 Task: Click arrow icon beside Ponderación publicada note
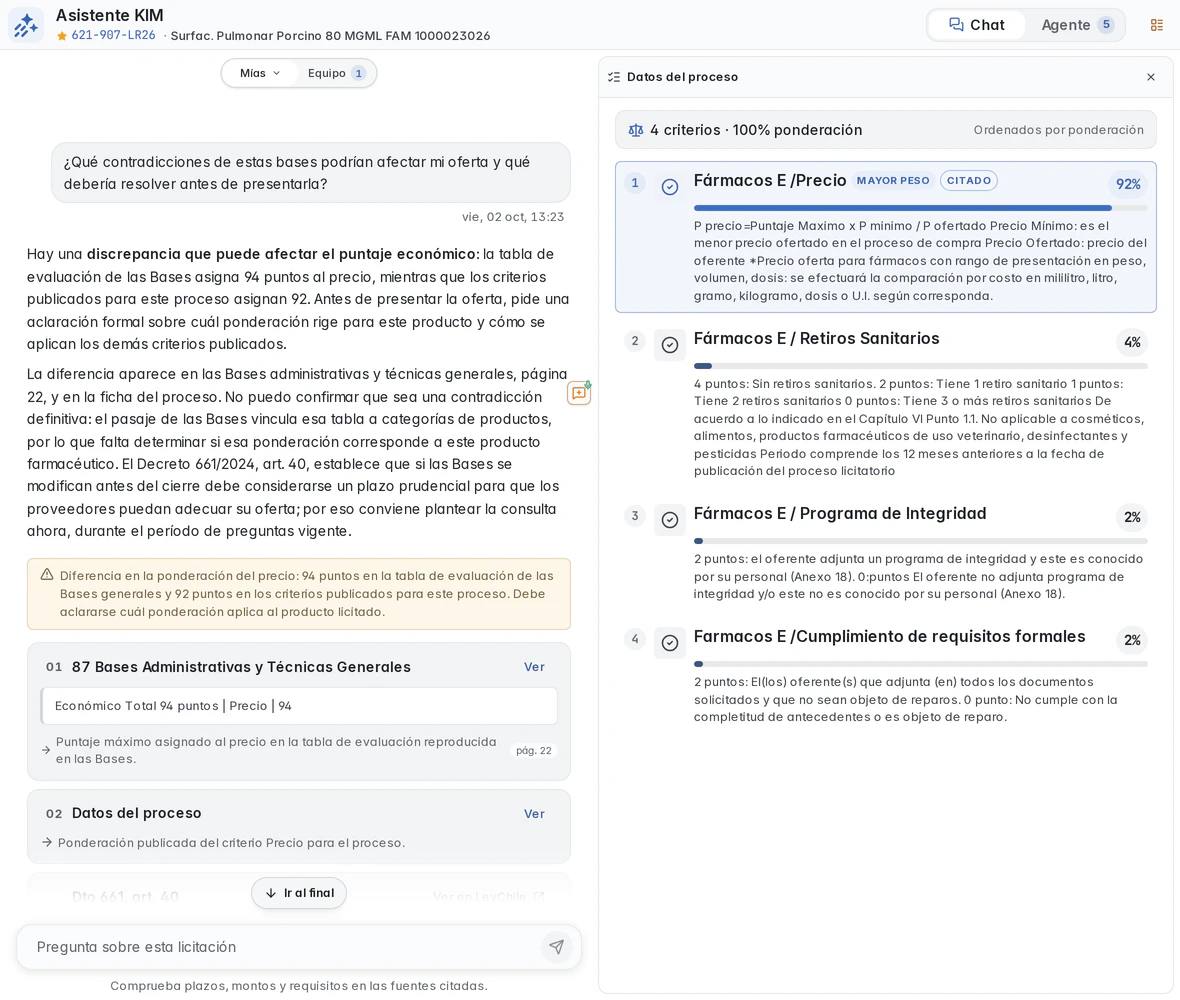[x=47, y=842]
